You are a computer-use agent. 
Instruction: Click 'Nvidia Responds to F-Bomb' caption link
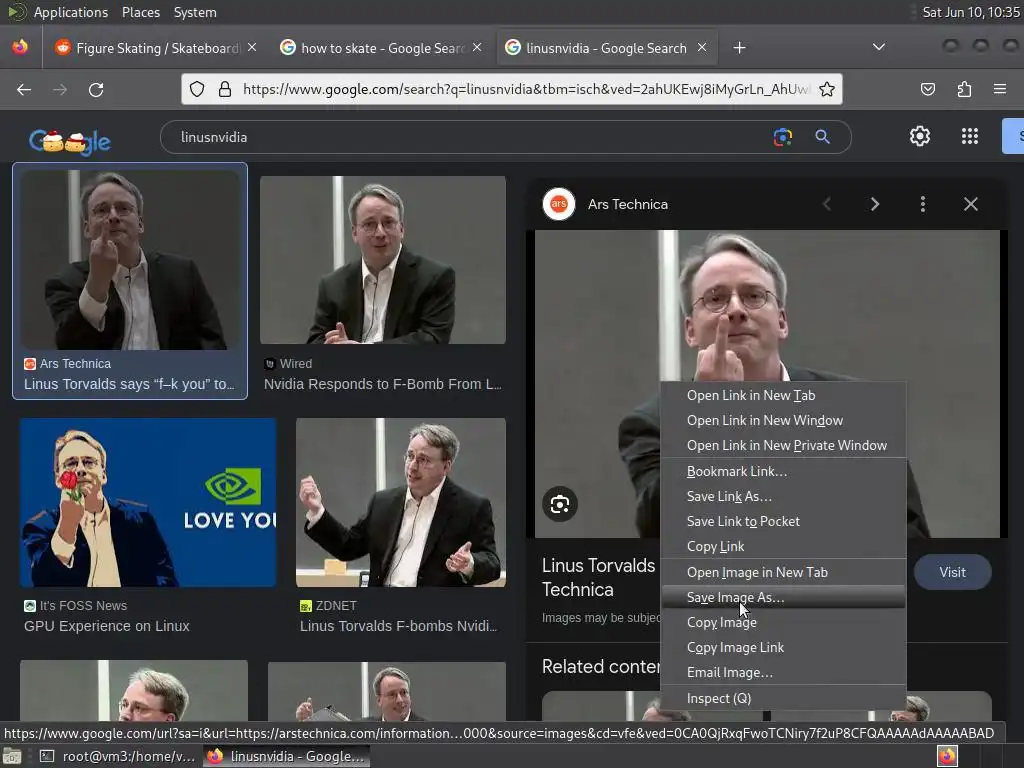click(383, 385)
